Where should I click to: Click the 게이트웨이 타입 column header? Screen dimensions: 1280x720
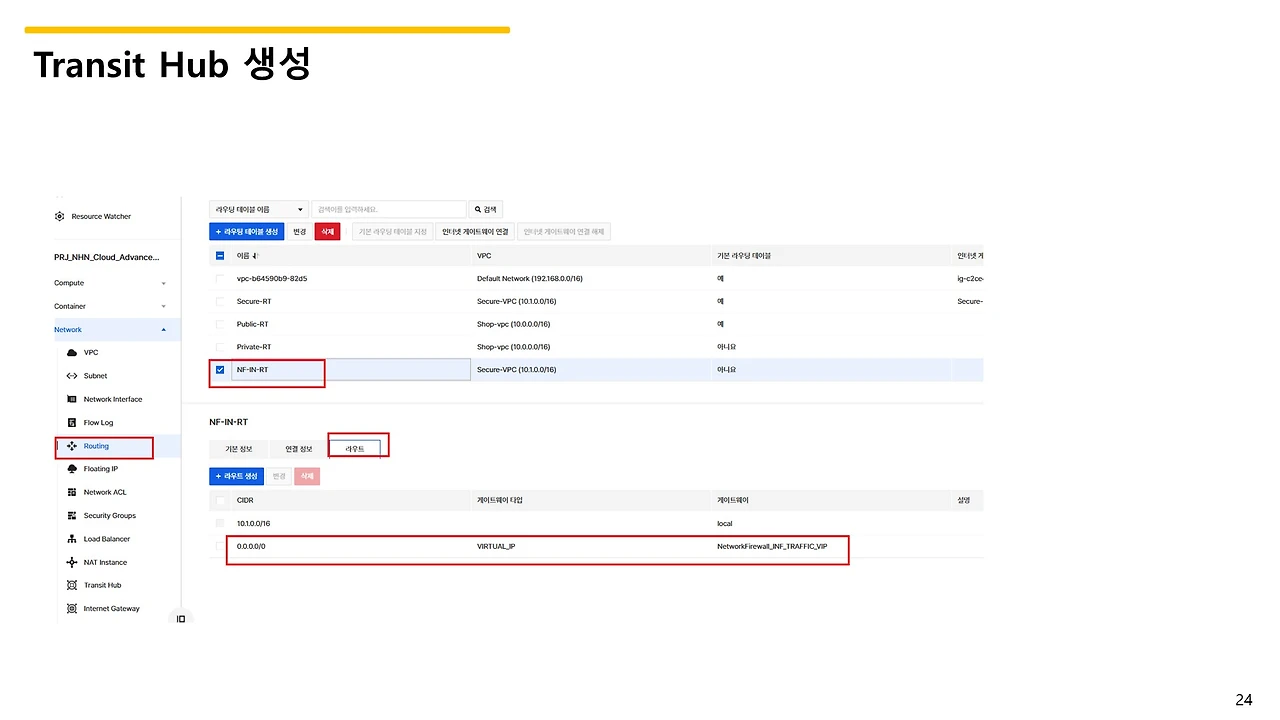(500, 500)
